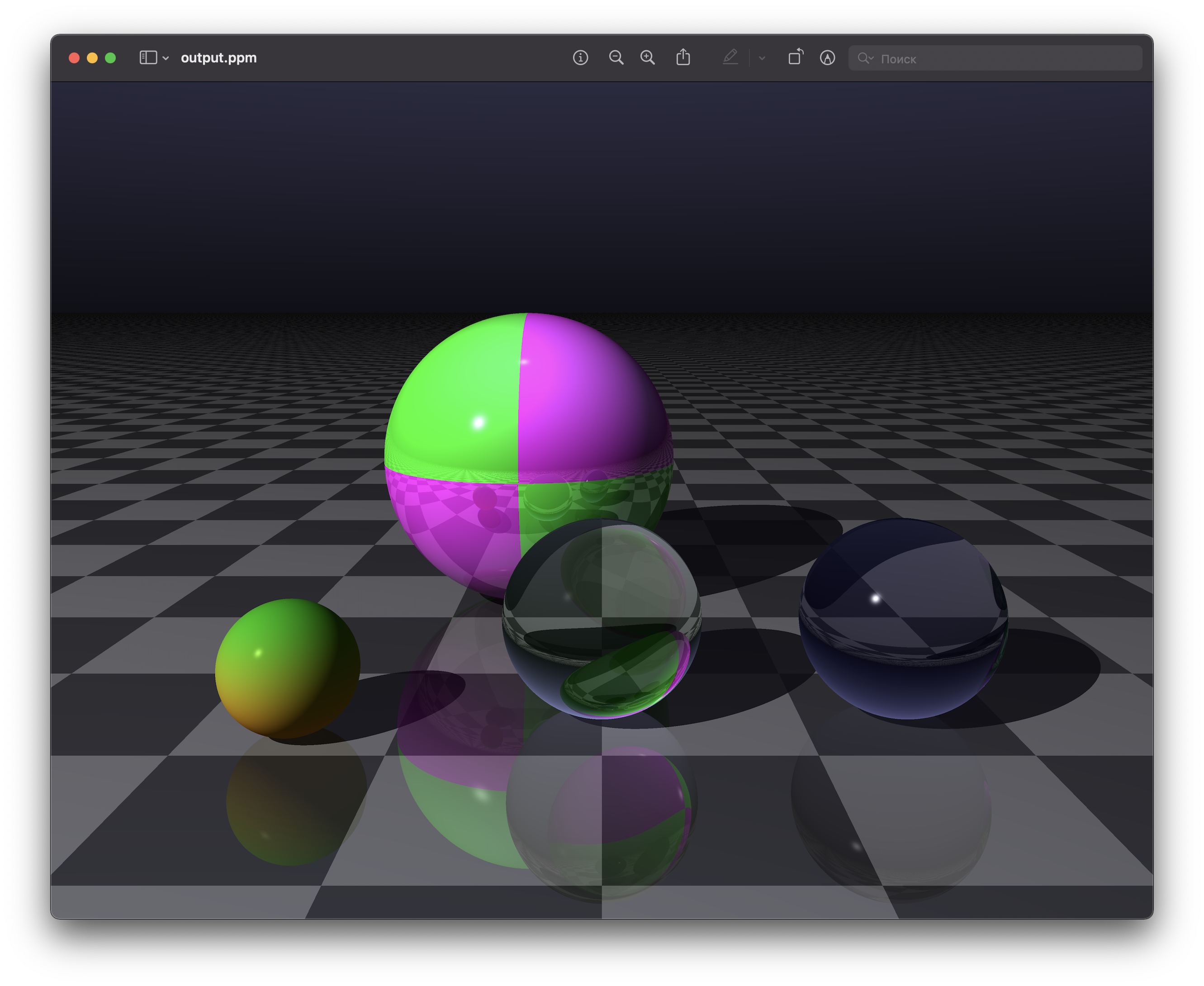The image size is (1204, 986).
Task: Minimize the window with the yellow button
Action: (92, 58)
